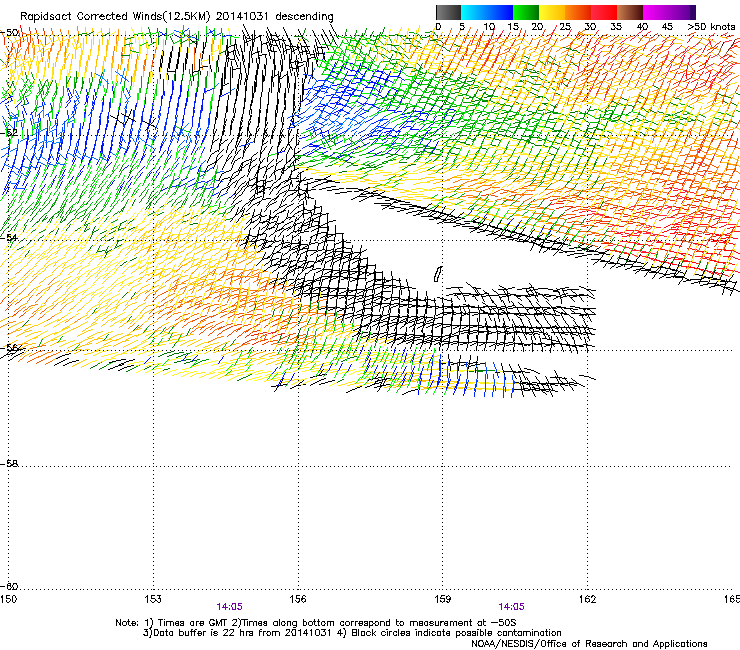Click the 'NOAA/NESDIS/Office of Research and Applications' credit
The image size is (740, 650).
pyautogui.click(x=589, y=644)
